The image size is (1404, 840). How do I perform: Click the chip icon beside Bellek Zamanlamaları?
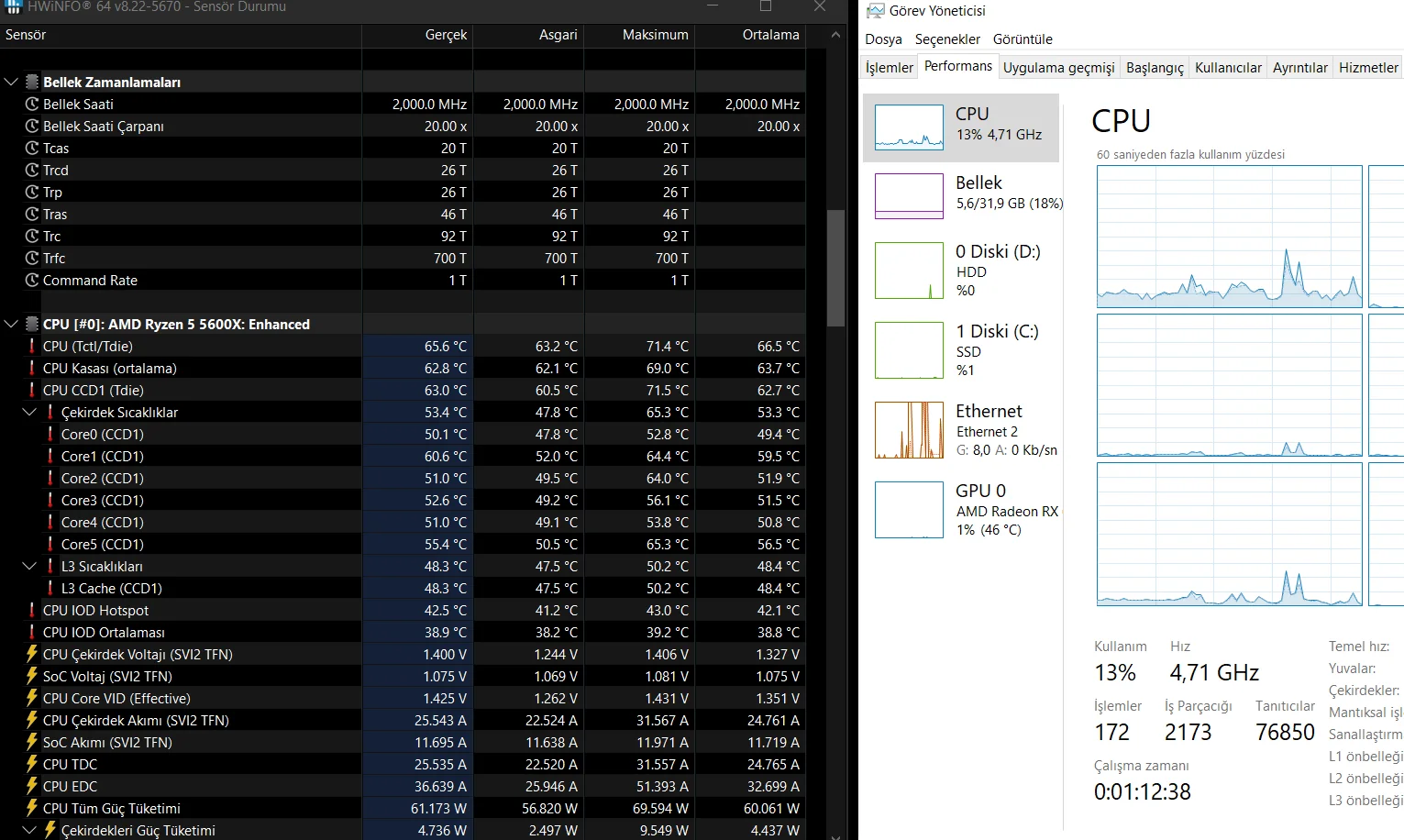[x=32, y=82]
